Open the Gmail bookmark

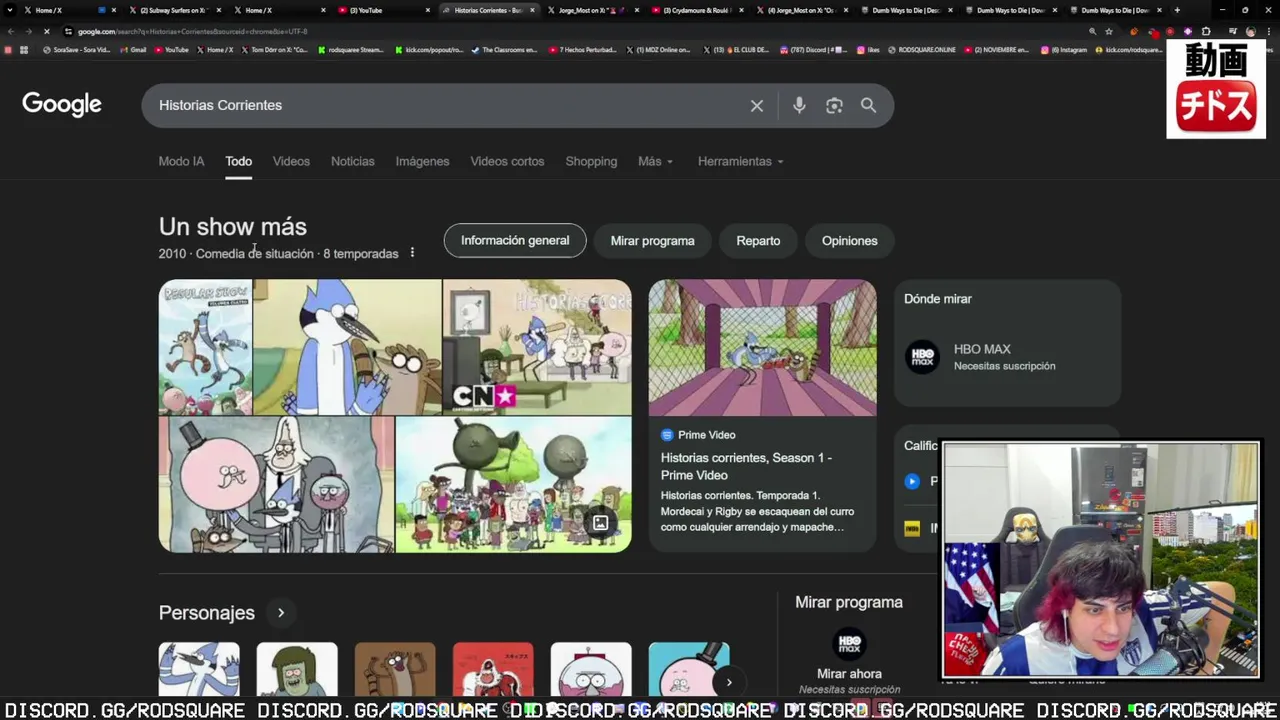click(132, 50)
